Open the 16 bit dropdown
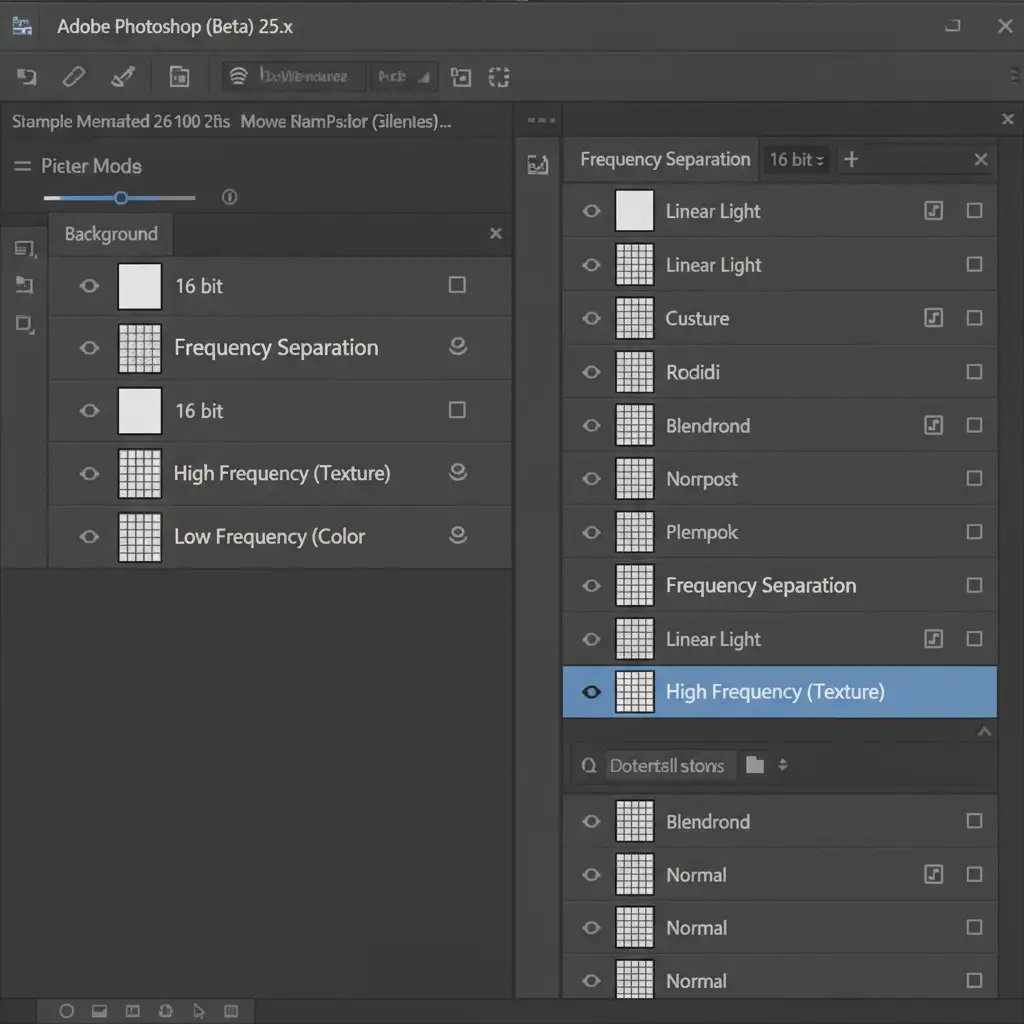 point(796,159)
